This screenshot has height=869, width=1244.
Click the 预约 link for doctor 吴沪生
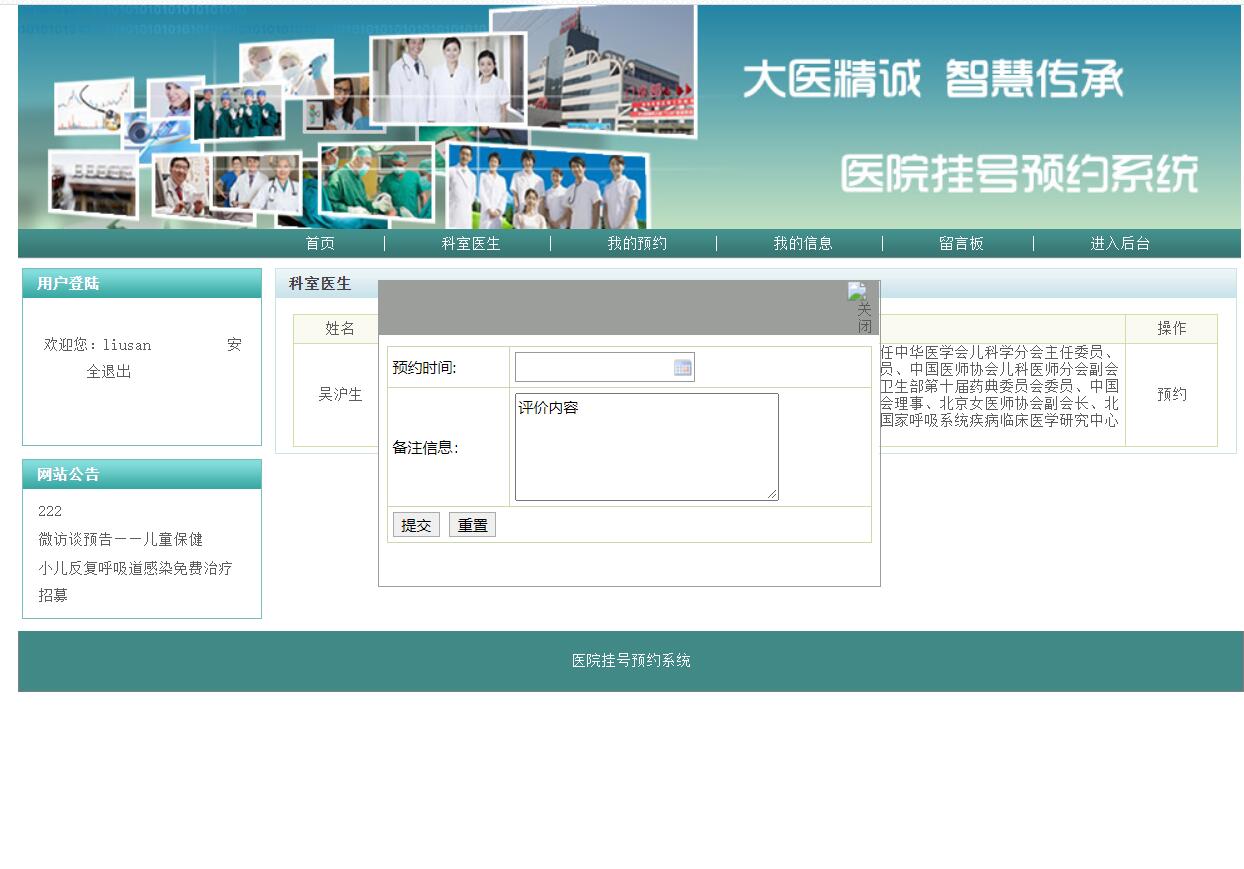click(1171, 394)
